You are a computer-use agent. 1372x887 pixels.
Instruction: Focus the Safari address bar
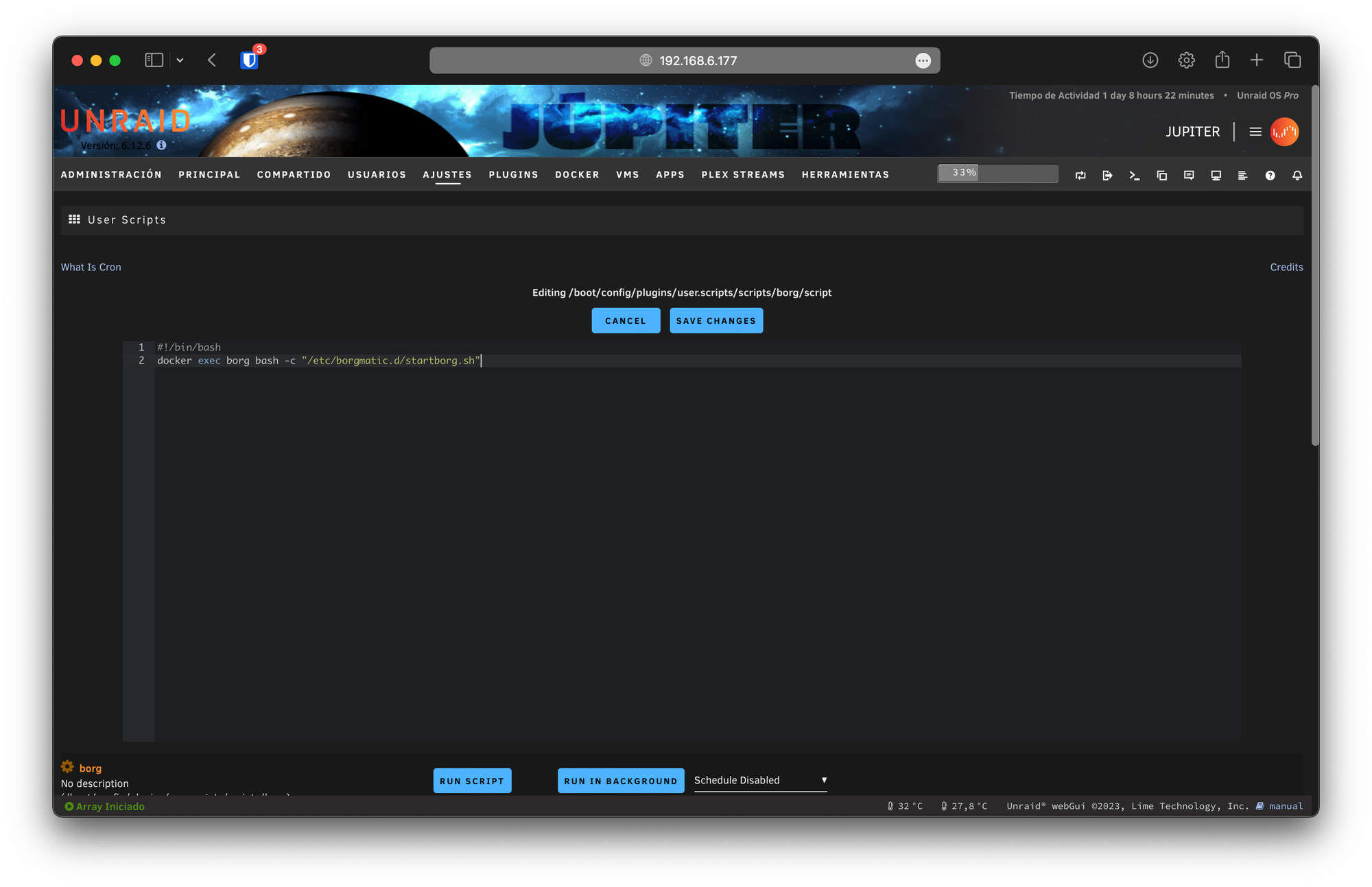[685, 60]
